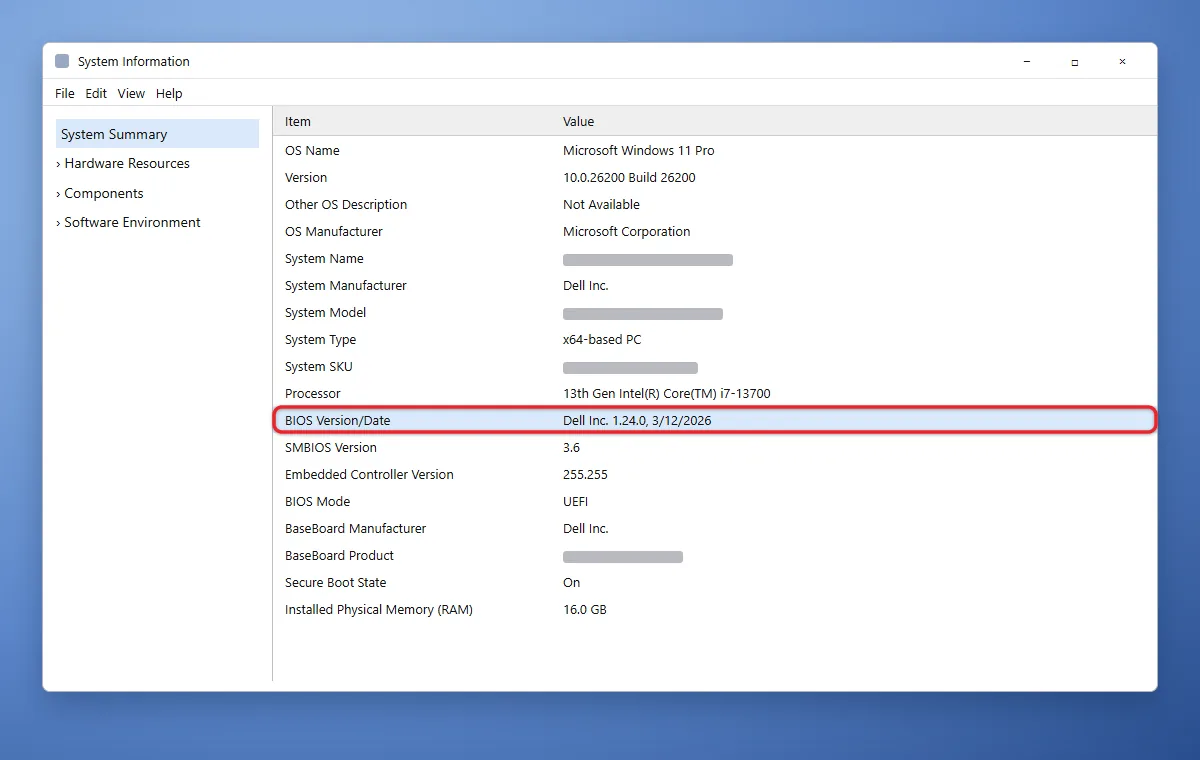This screenshot has height=760, width=1200.
Task: Click the Microsoft Corporation value
Action: point(627,231)
